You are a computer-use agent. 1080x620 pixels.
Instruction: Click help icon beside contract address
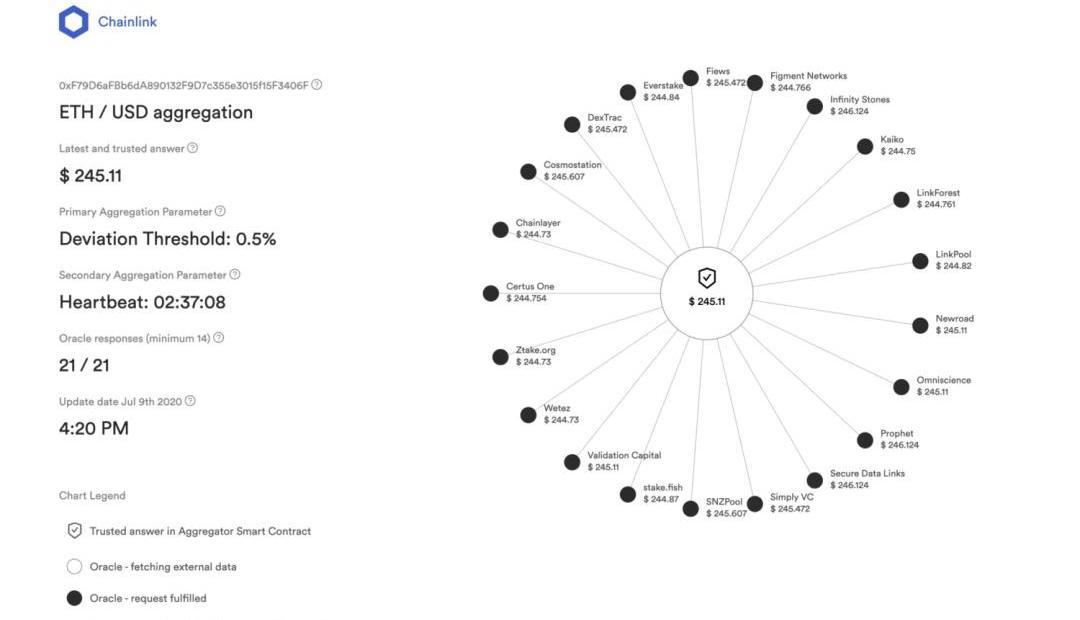(317, 85)
